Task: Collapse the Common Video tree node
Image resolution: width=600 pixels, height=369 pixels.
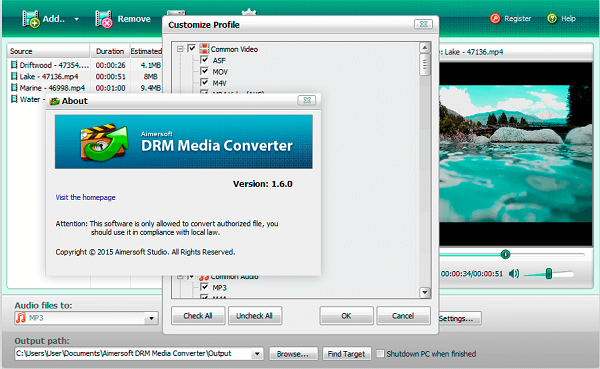Action: (x=180, y=49)
